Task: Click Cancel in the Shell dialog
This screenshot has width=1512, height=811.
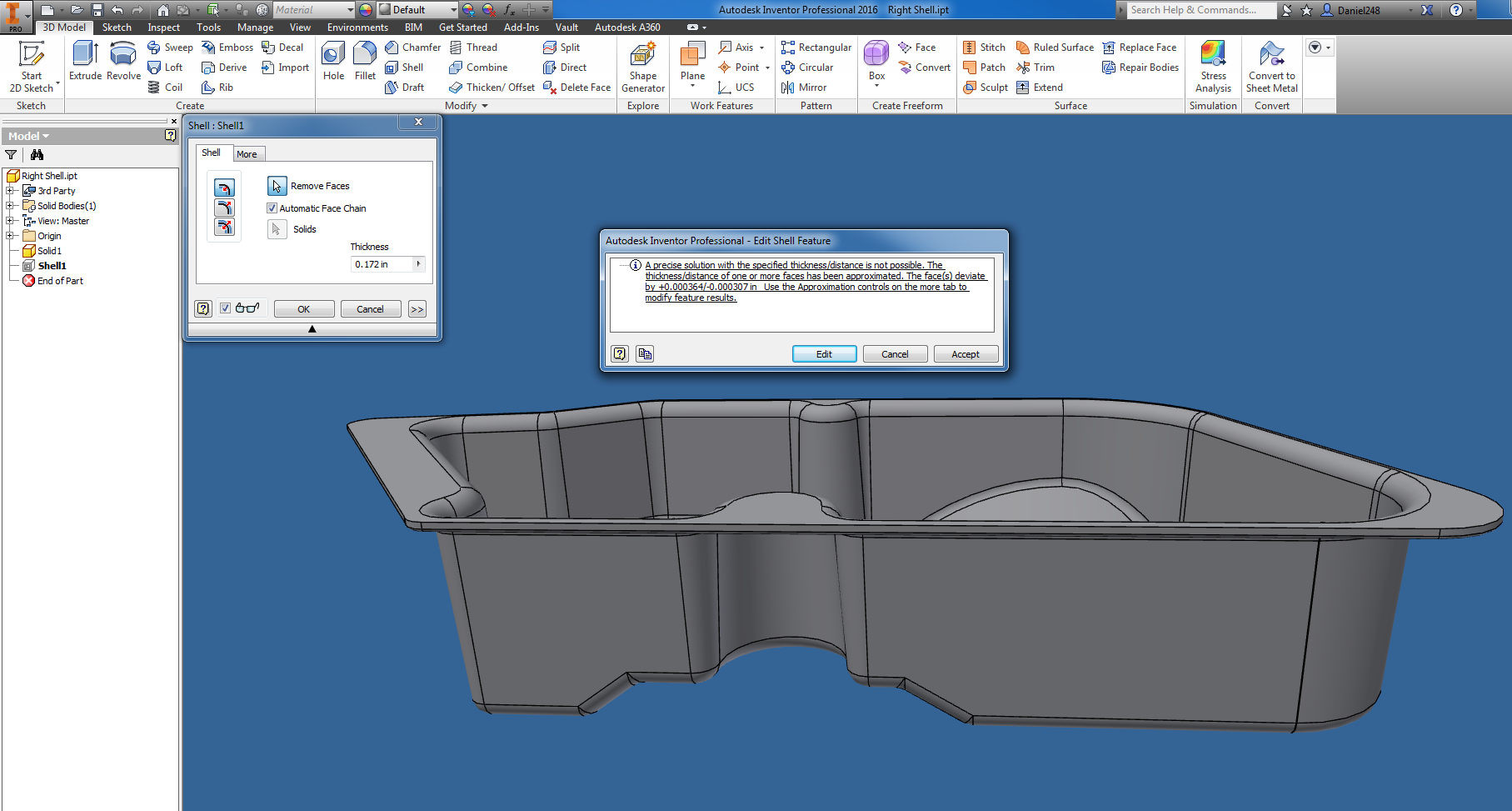Action: [x=371, y=309]
